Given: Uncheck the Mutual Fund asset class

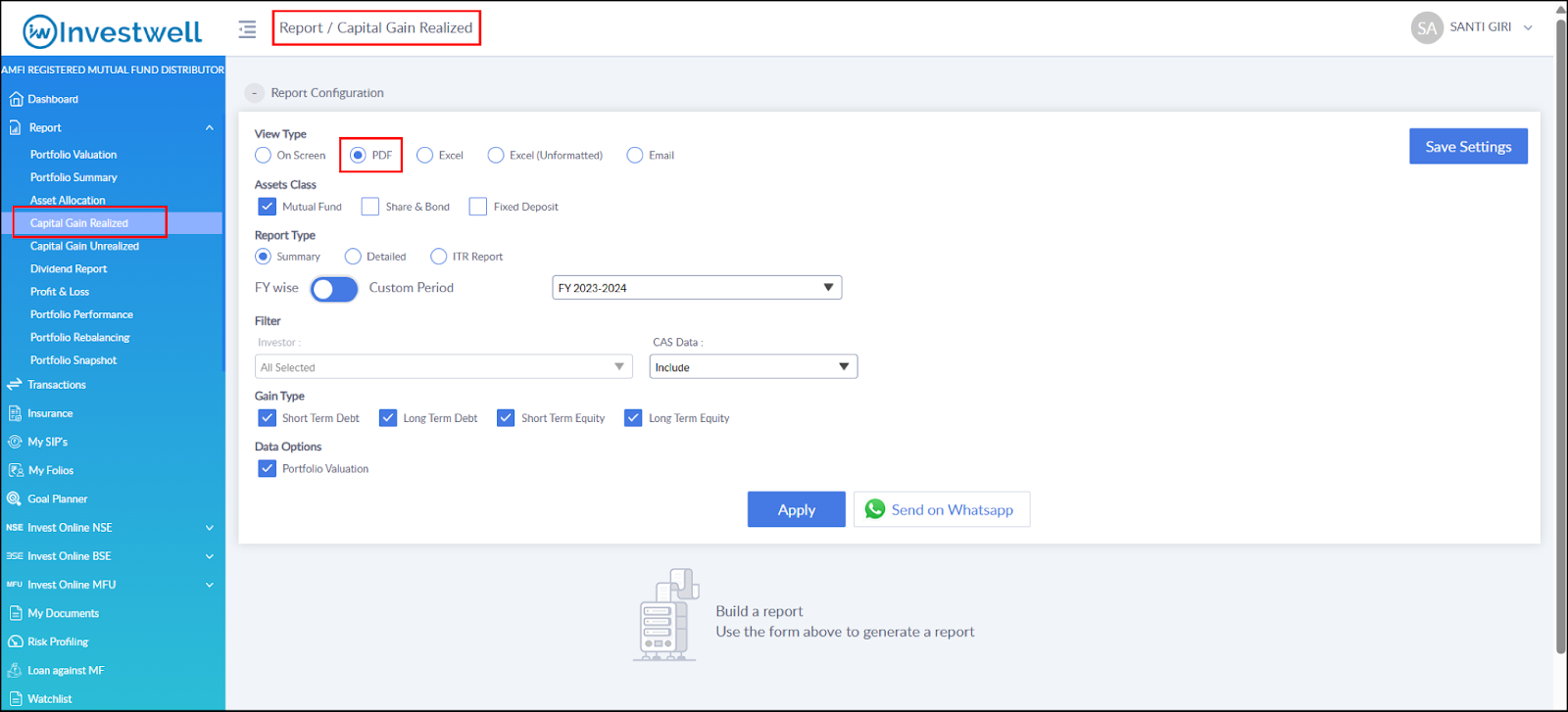Looking at the screenshot, I should tap(267, 207).
